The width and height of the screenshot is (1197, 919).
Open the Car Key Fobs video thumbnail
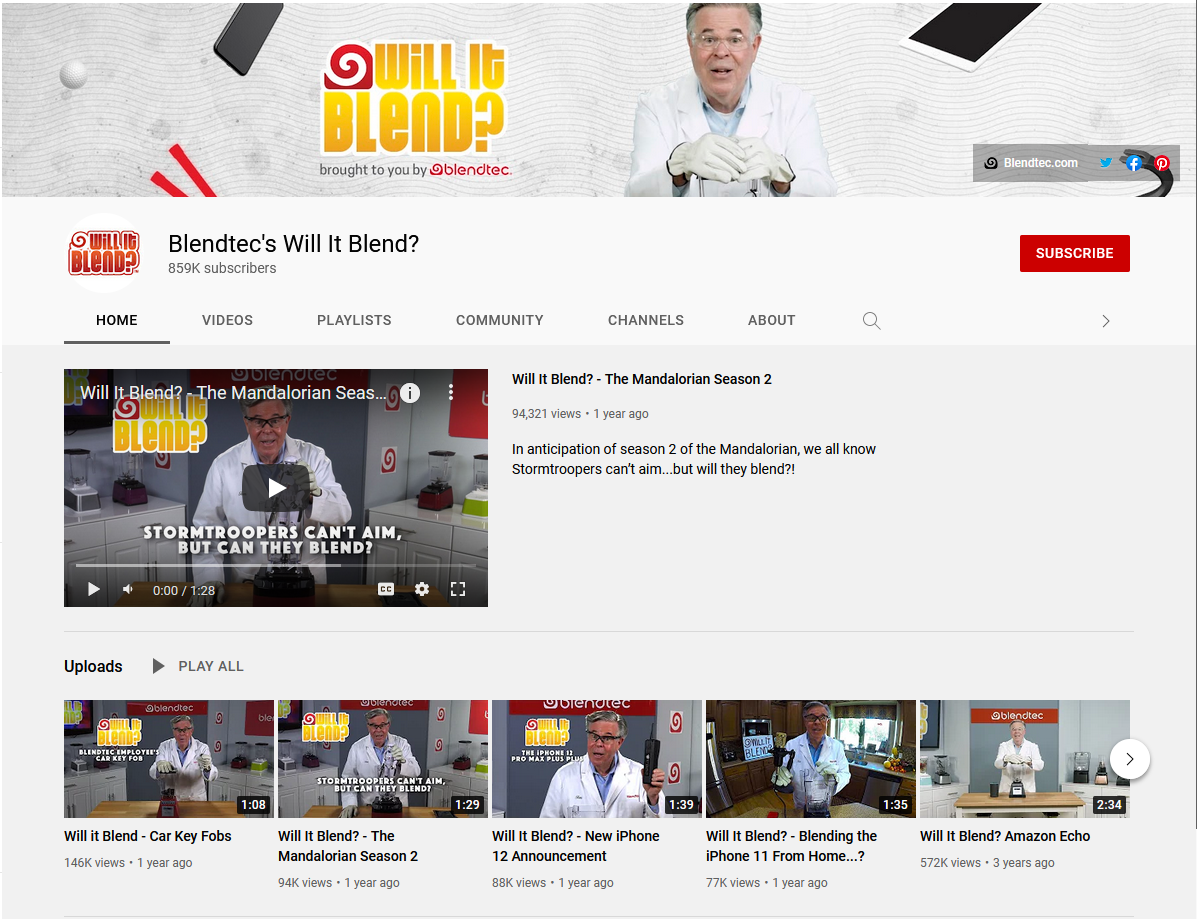point(168,759)
